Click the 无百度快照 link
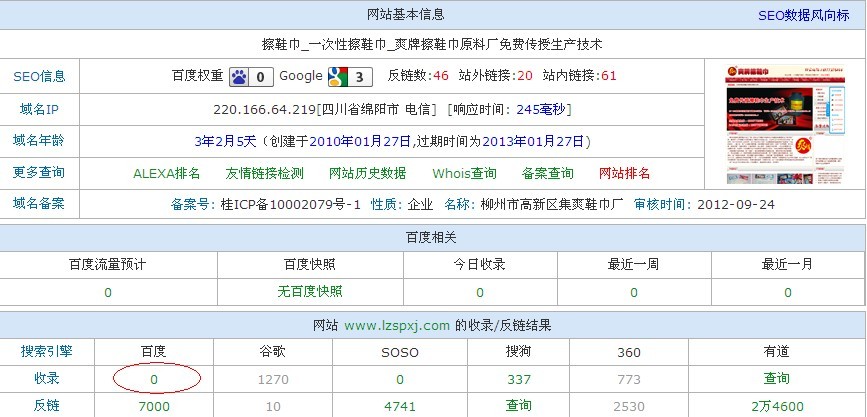 tap(310, 291)
